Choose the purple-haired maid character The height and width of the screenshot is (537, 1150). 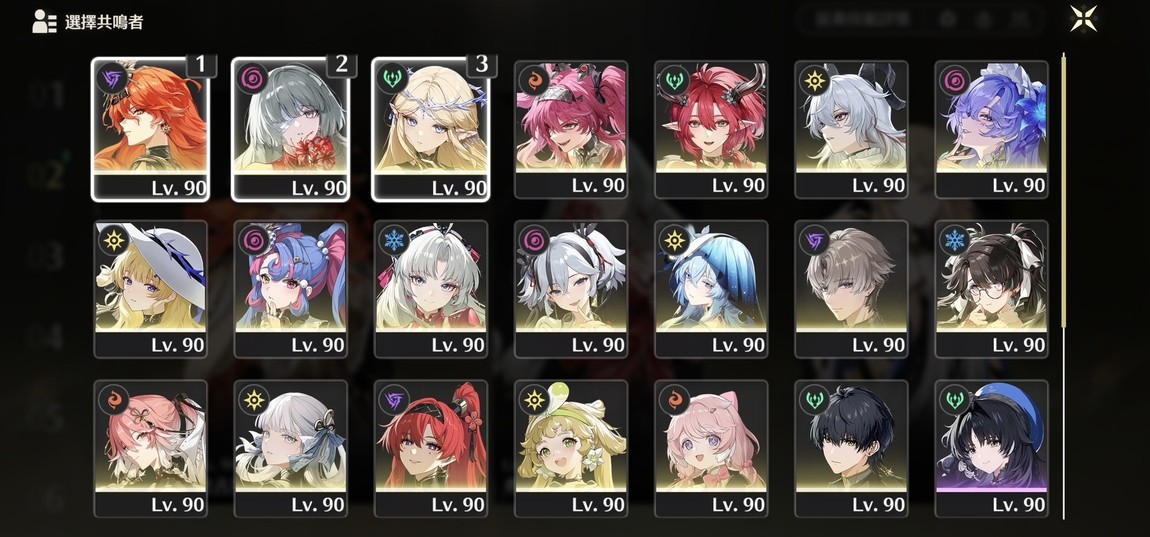click(992, 130)
